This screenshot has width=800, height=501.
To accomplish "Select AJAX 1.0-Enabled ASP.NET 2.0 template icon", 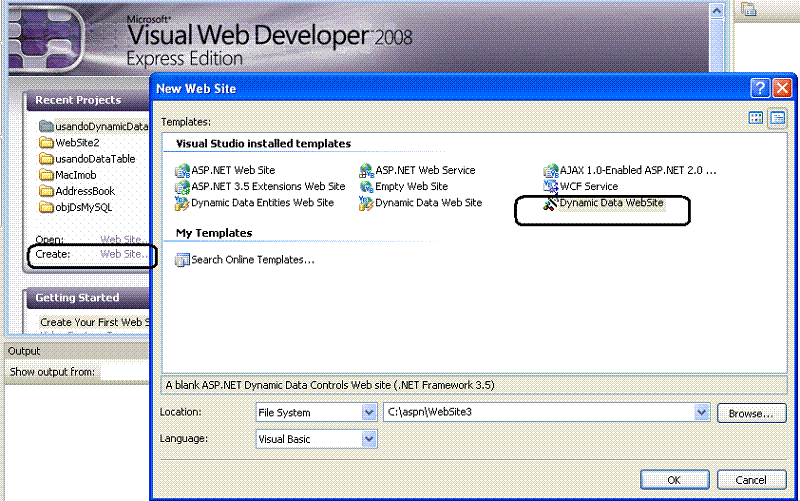I will click(551, 170).
